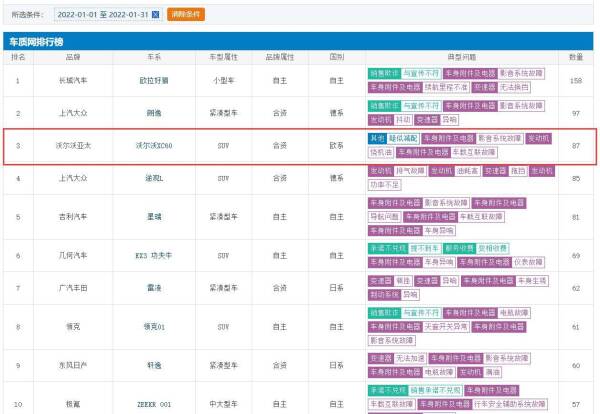Click the blue 其他 category tag
The height and width of the screenshot is (414, 600).
tap(377, 139)
